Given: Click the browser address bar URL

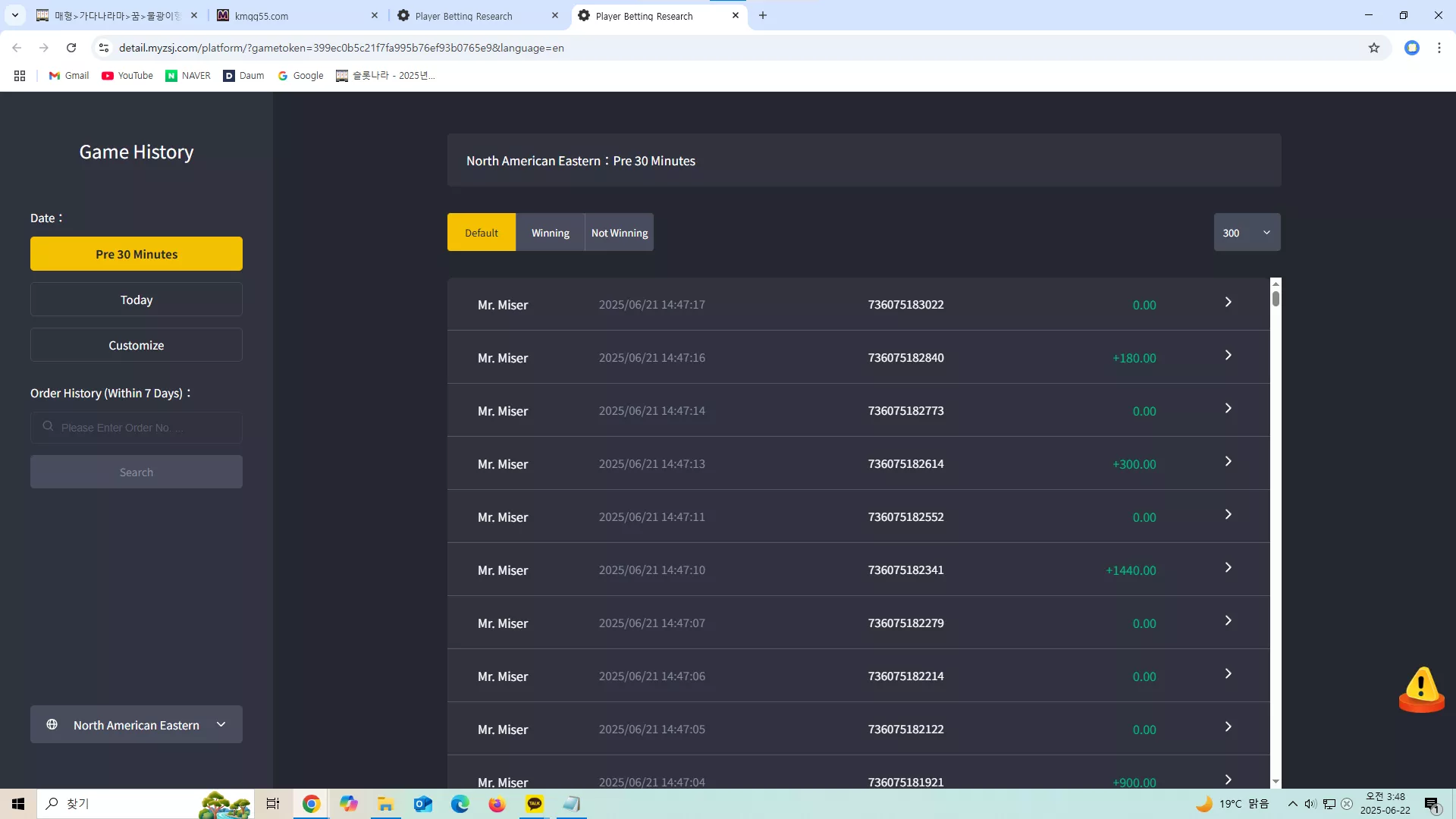Looking at the screenshot, I should (341, 48).
